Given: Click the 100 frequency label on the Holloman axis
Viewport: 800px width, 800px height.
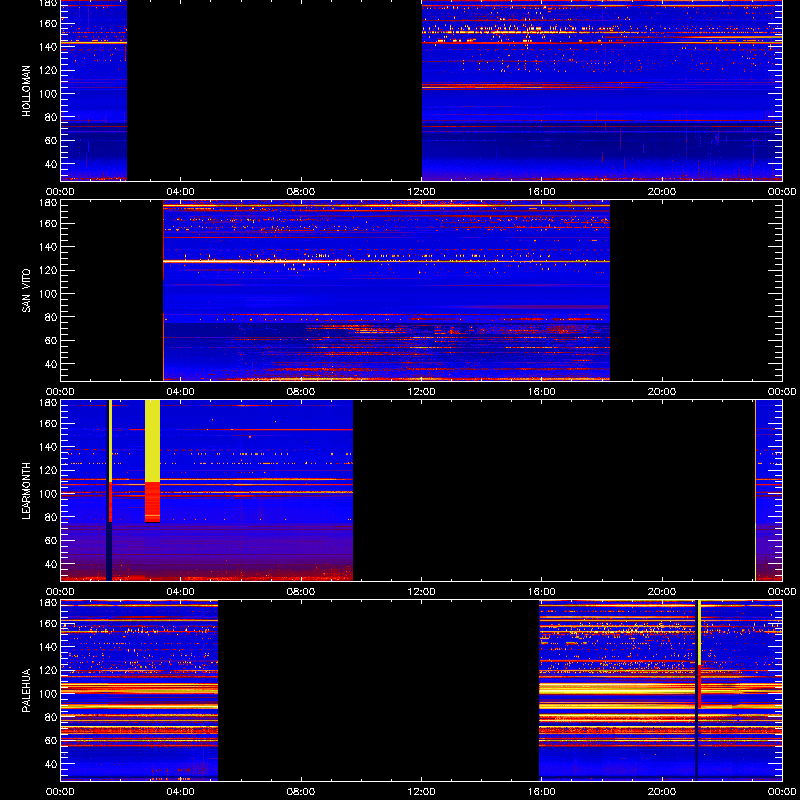Looking at the screenshot, I should [49, 94].
